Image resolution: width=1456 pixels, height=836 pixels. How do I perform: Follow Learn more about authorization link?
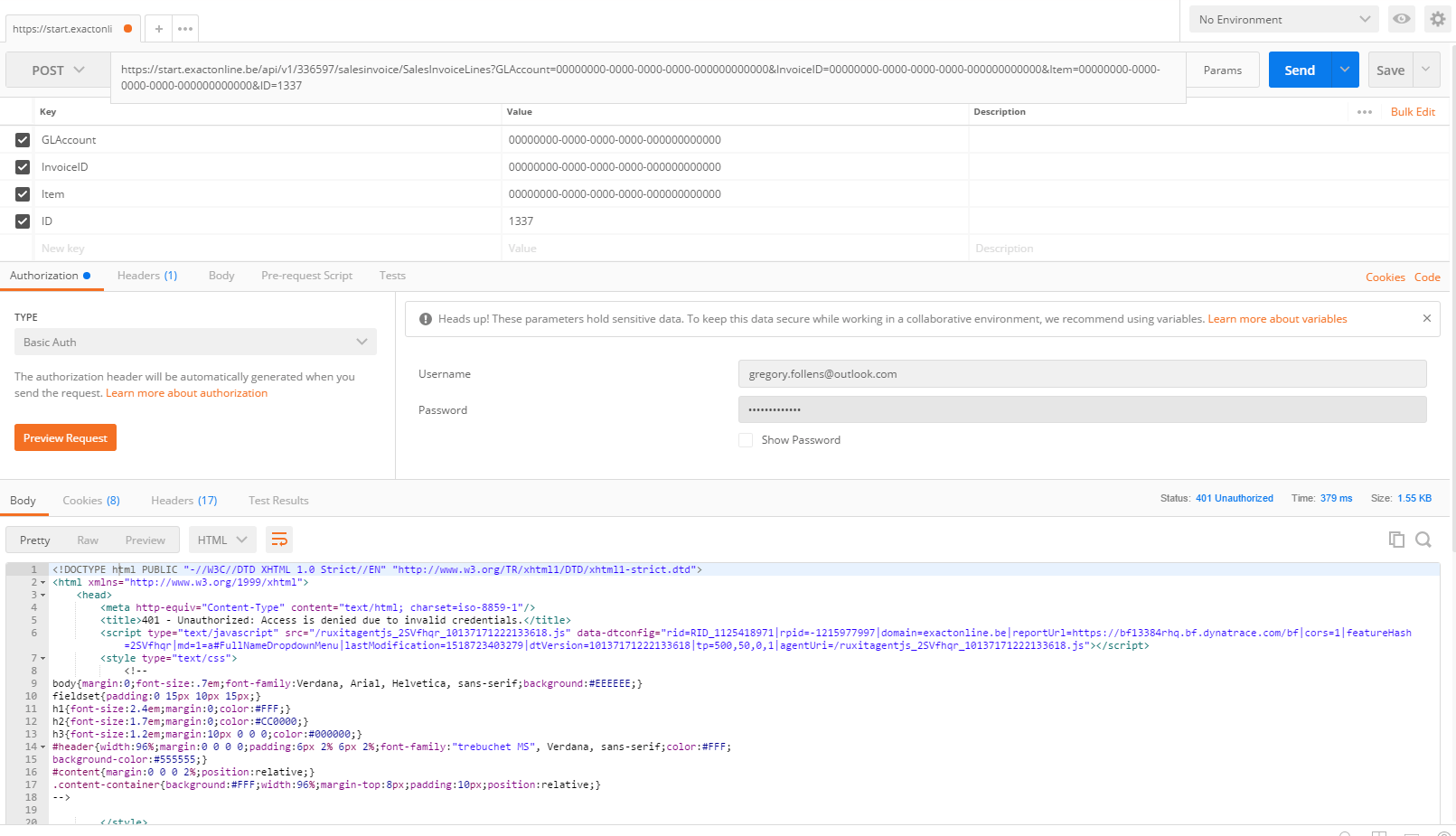pyautogui.click(x=186, y=393)
